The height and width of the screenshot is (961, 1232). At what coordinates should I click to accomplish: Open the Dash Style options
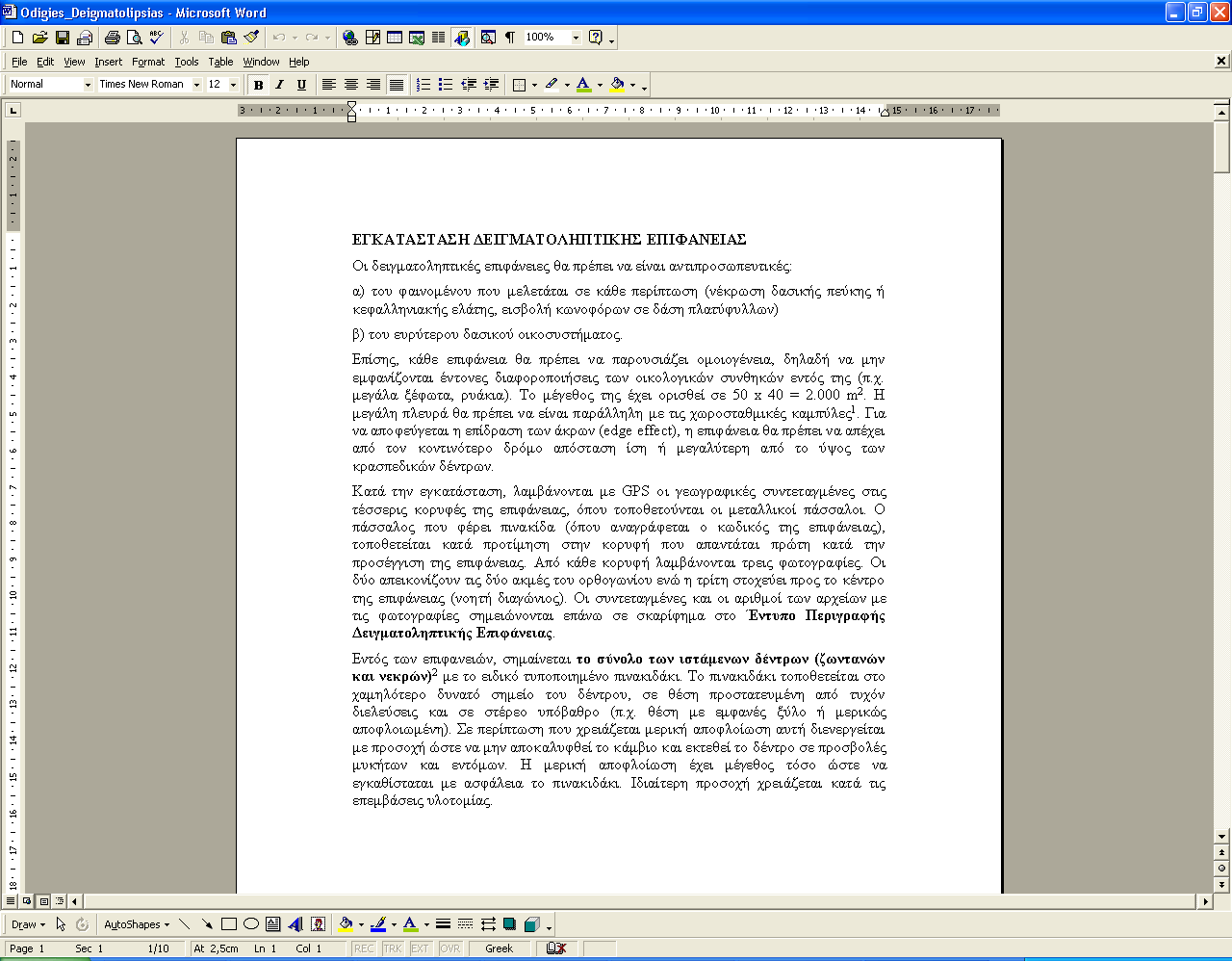[x=465, y=924]
